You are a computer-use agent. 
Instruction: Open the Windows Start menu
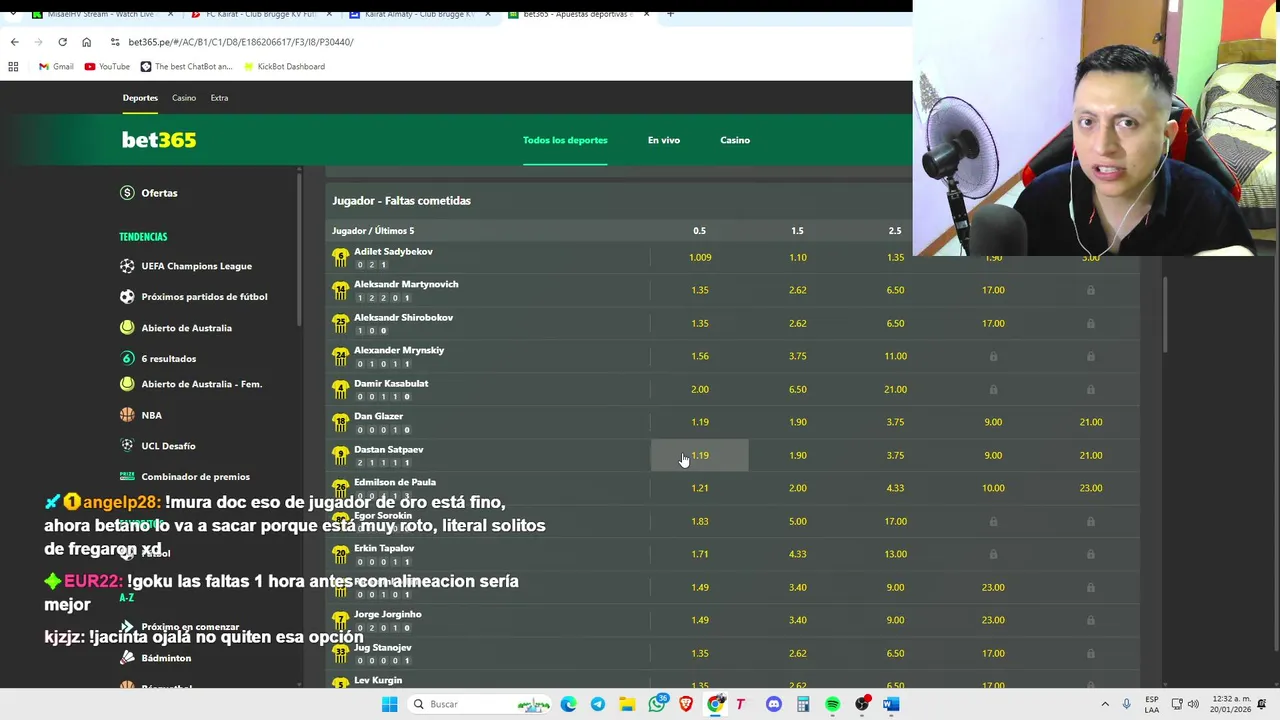389,704
